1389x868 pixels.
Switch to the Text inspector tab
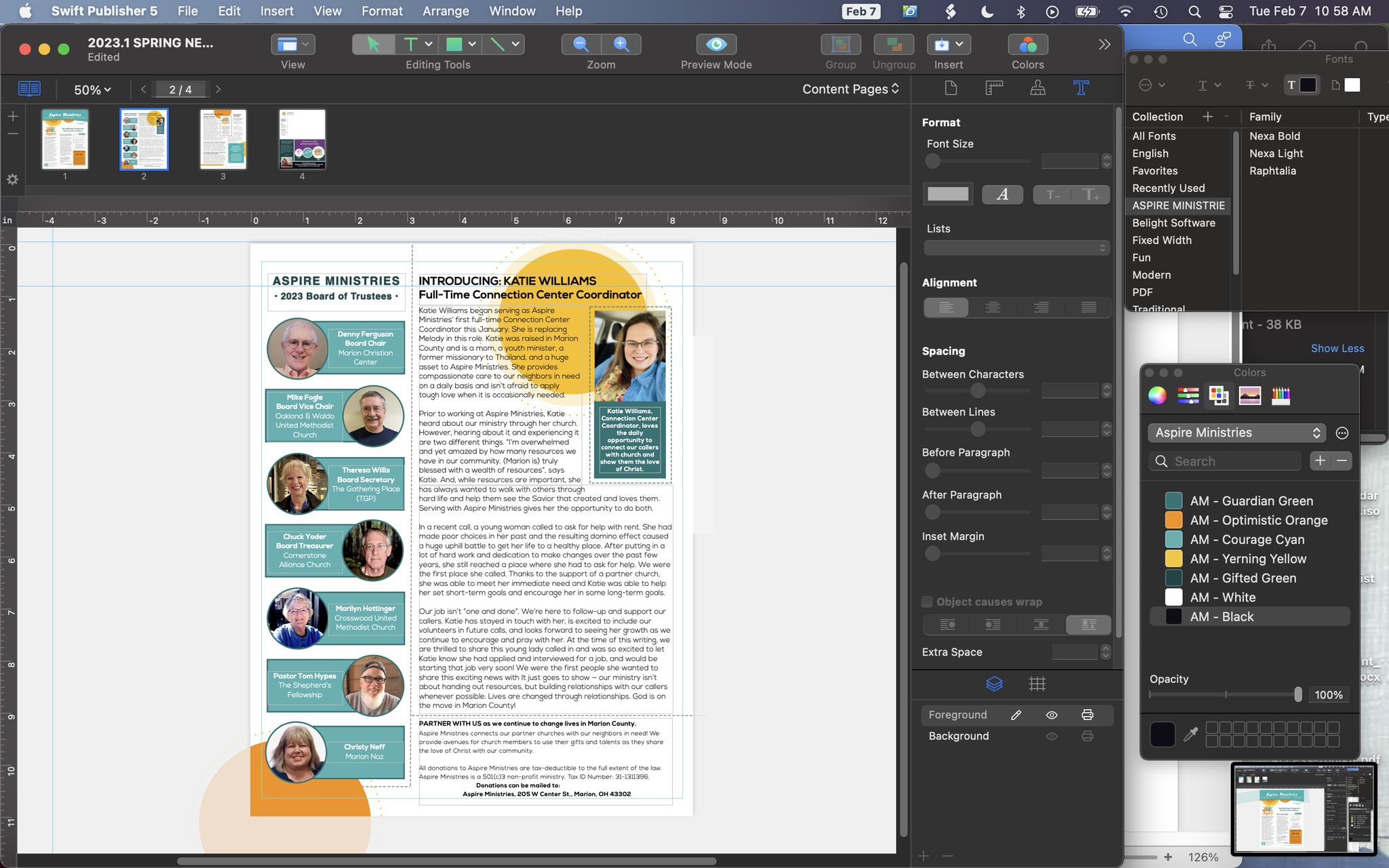[1080, 88]
